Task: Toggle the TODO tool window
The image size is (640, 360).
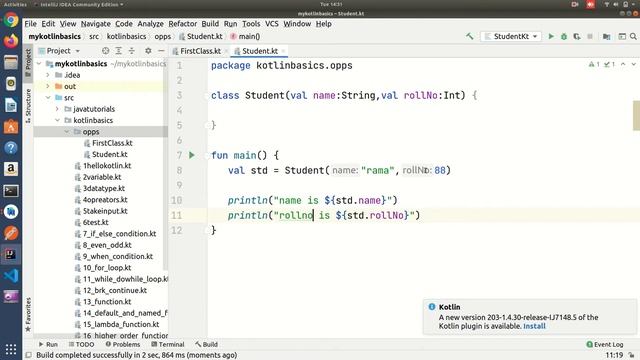Action: tap(81, 344)
